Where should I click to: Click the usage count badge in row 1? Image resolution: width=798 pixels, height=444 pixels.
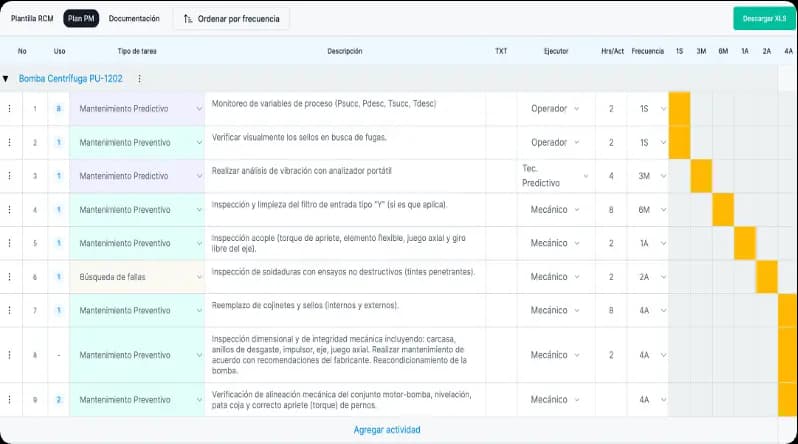click(59, 109)
